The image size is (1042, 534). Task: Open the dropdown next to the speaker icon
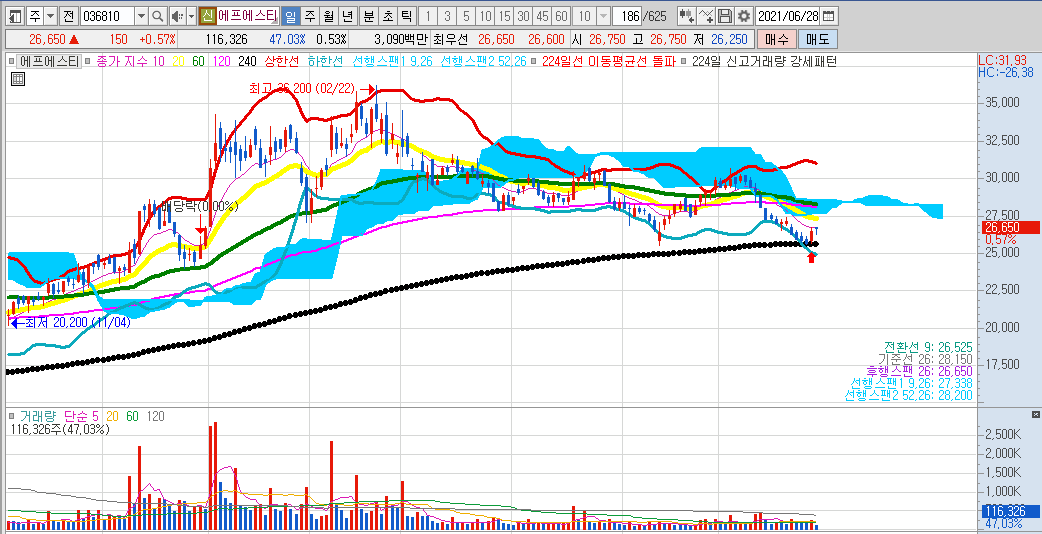[x=191, y=16]
